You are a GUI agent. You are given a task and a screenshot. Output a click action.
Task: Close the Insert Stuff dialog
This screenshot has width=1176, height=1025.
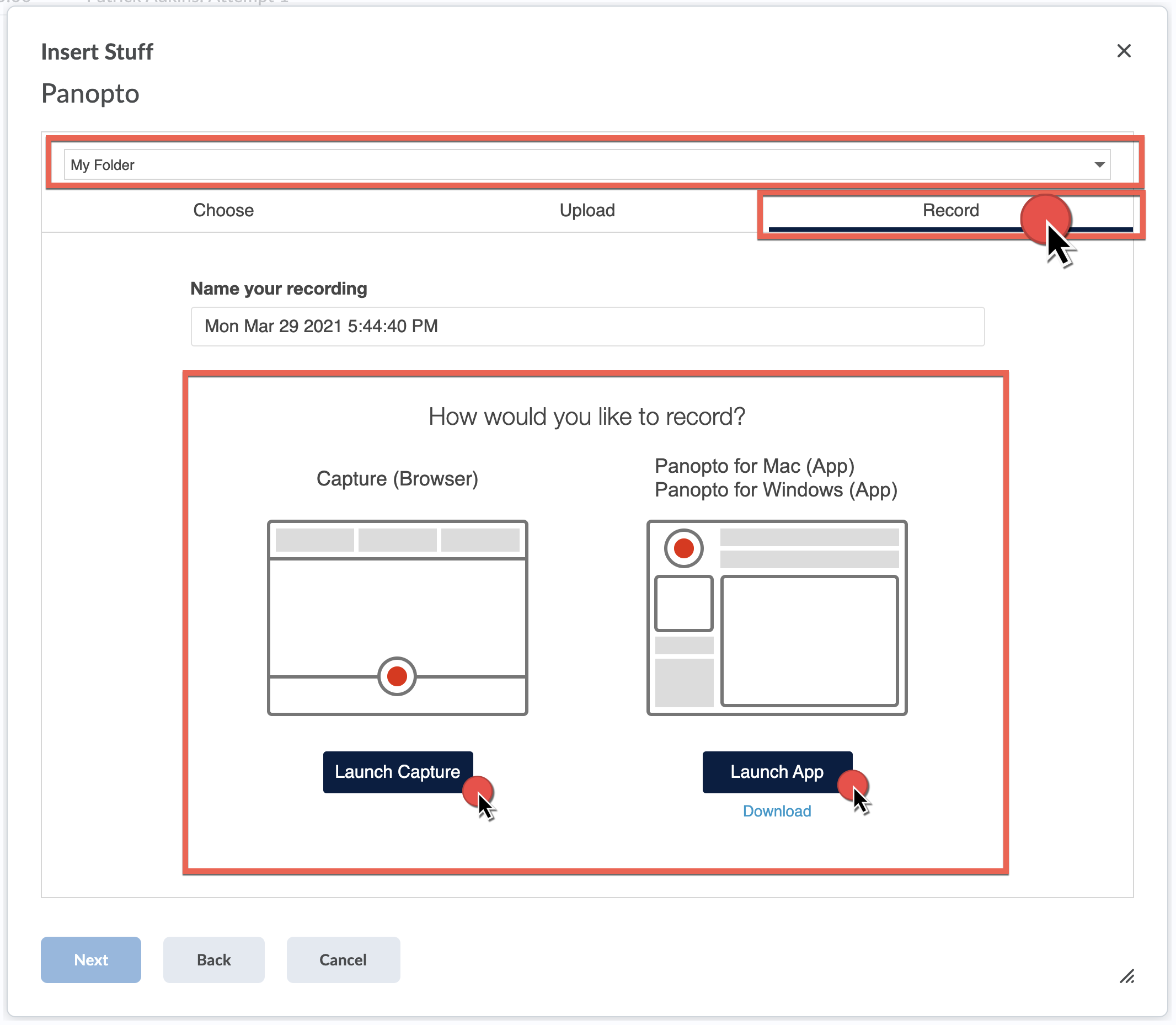(x=1124, y=51)
